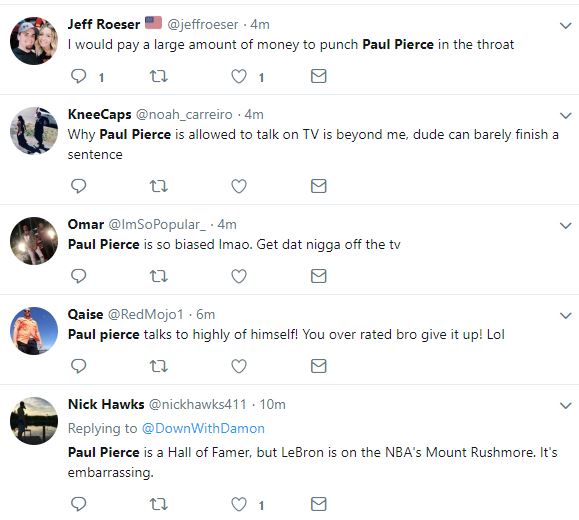Open the @DownWithDamon profile link
The width and height of the screenshot is (579, 520).
(203, 428)
